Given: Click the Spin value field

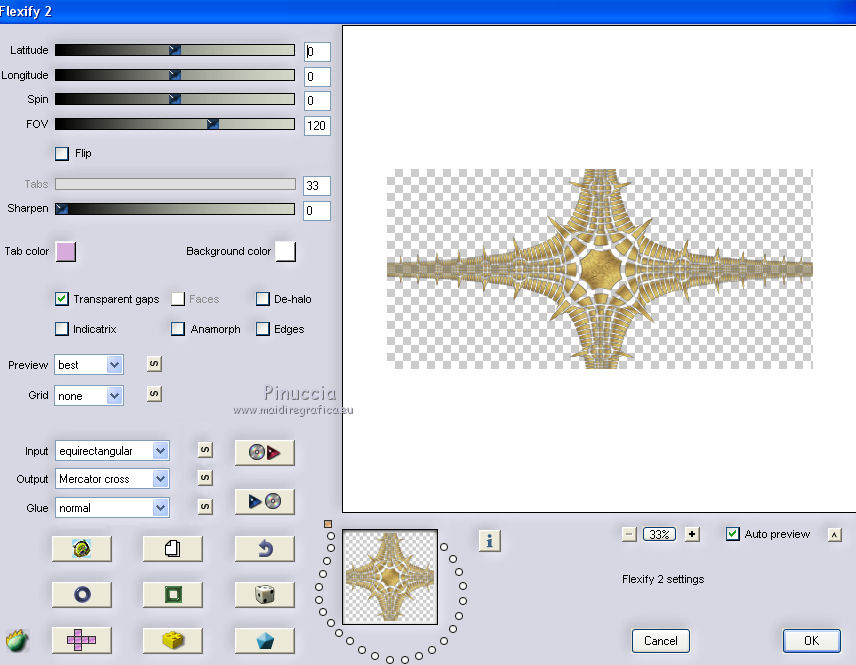Looking at the screenshot, I should pyautogui.click(x=317, y=100).
